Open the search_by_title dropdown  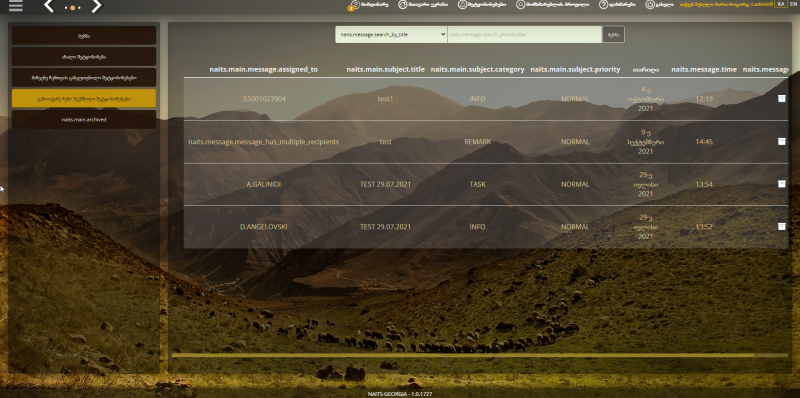(391, 35)
